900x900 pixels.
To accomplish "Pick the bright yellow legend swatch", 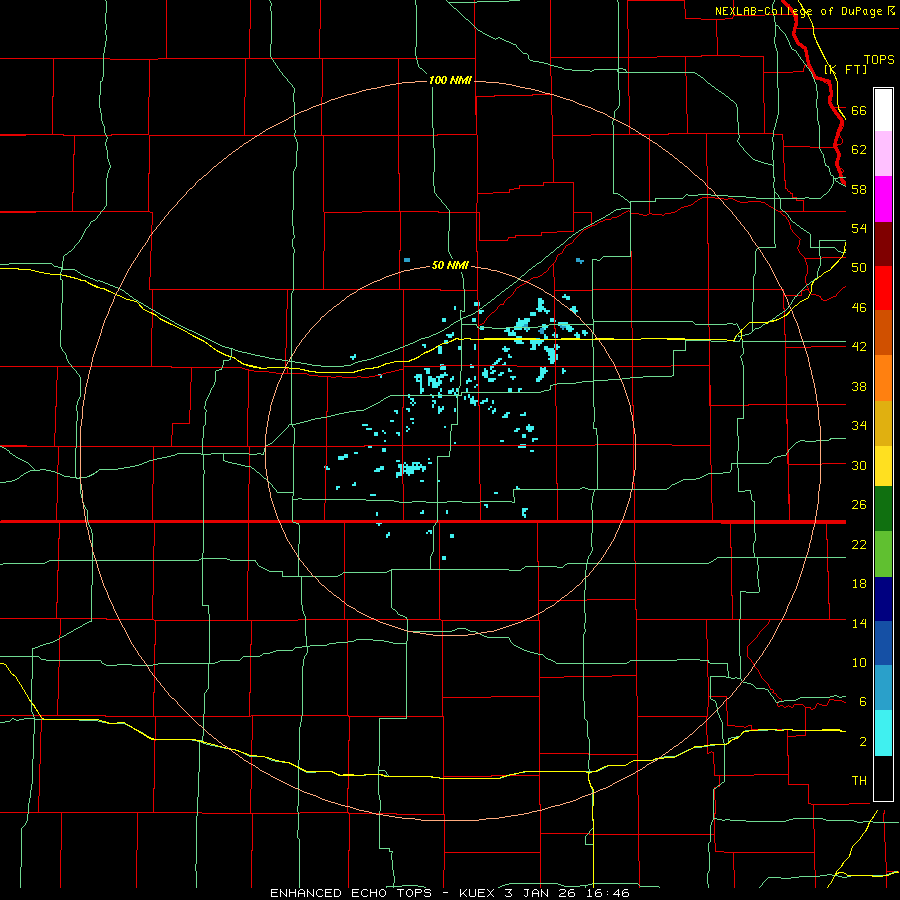I will [x=883, y=466].
